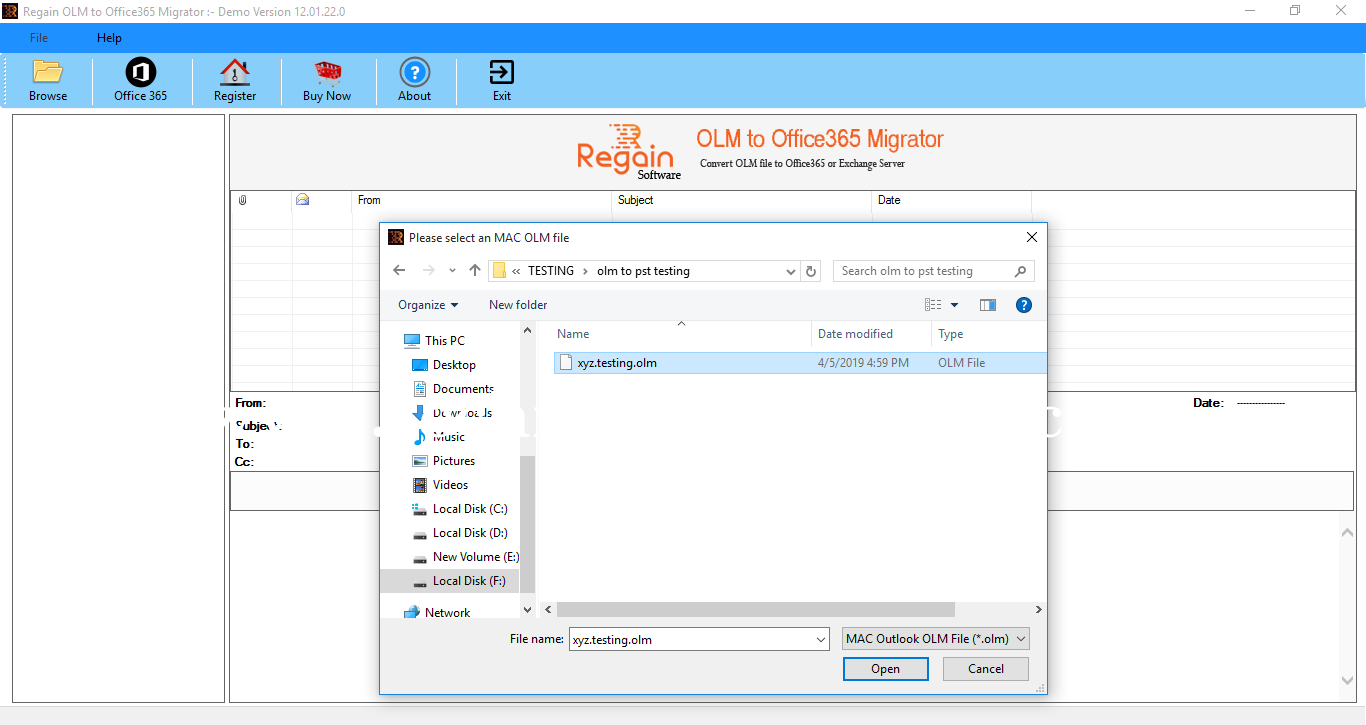Click the Cancel button
Screen dimensions: 1366x725
tap(985, 669)
